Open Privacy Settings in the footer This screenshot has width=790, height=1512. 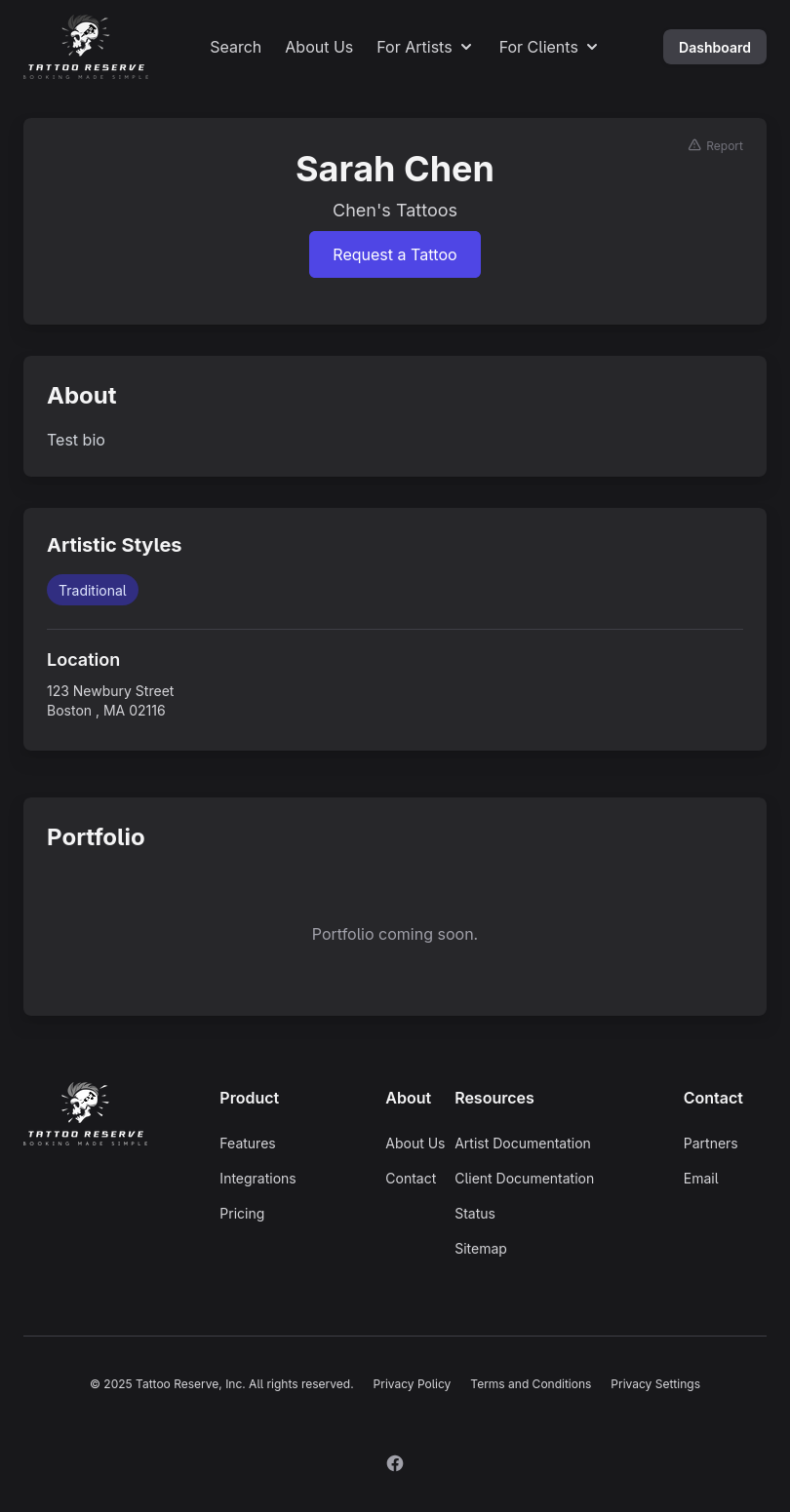tap(655, 1383)
